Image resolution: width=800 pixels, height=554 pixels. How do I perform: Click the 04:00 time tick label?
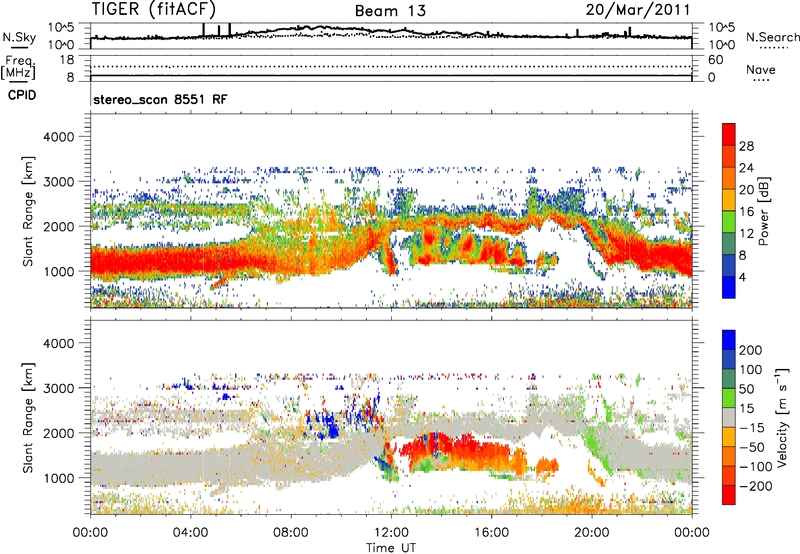[190, 533]
